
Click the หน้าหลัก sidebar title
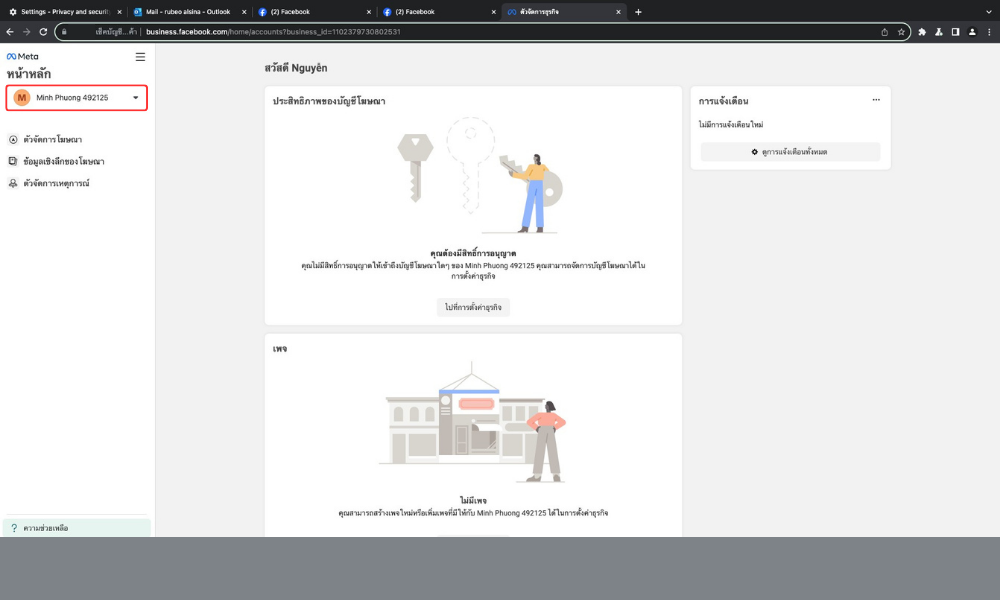(29, 74)
